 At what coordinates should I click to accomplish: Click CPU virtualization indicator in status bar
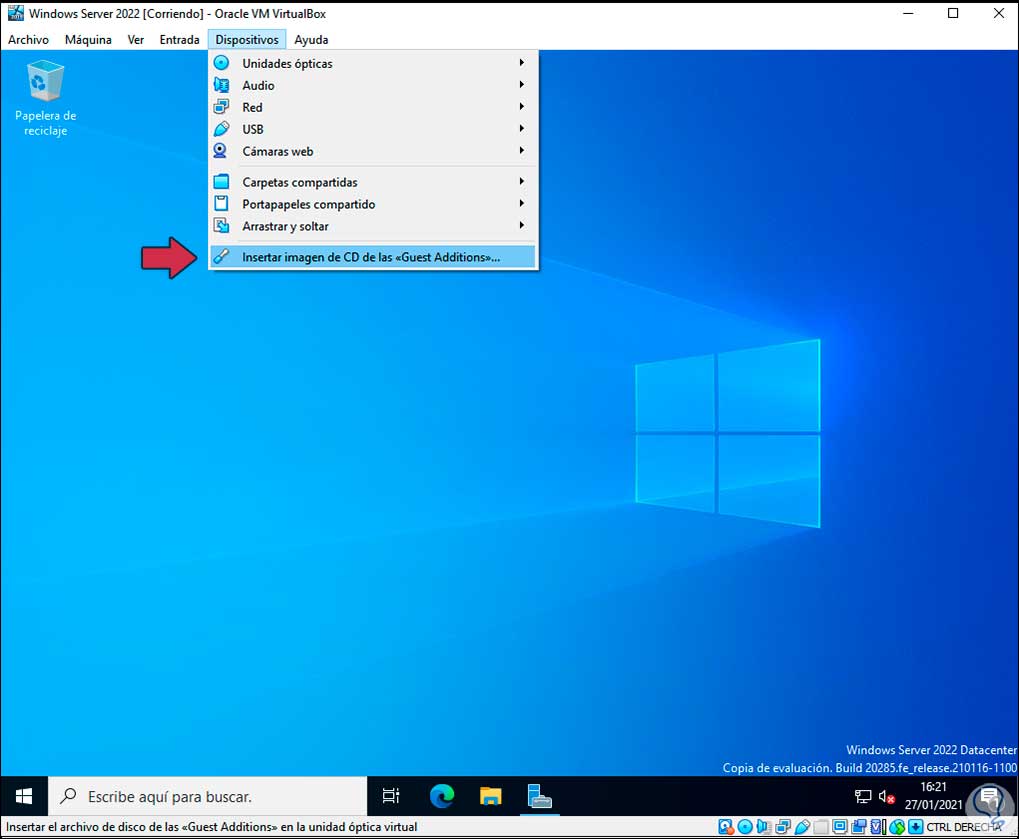tap(879, 827)
